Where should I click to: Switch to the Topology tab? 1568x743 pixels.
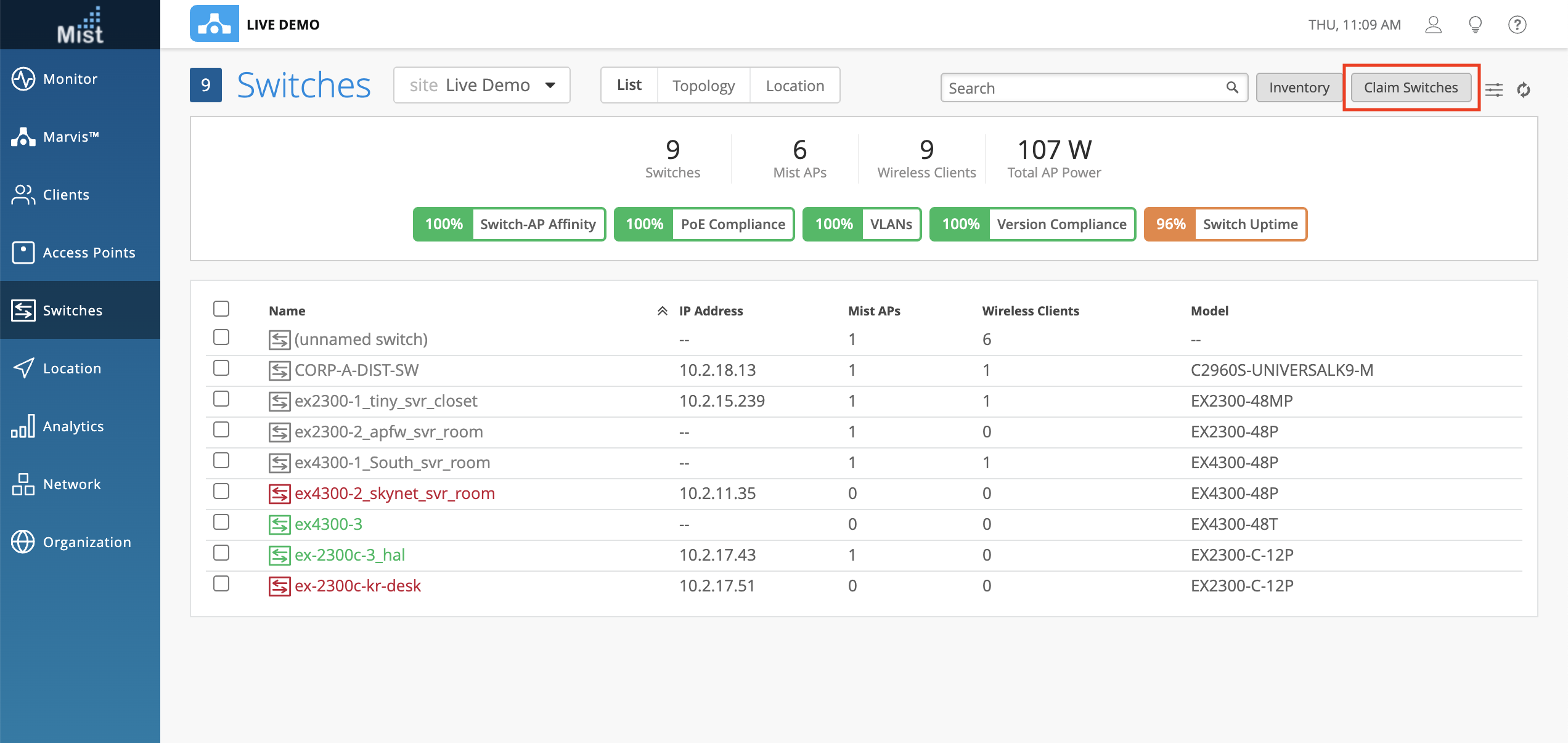tap(703, 86)
